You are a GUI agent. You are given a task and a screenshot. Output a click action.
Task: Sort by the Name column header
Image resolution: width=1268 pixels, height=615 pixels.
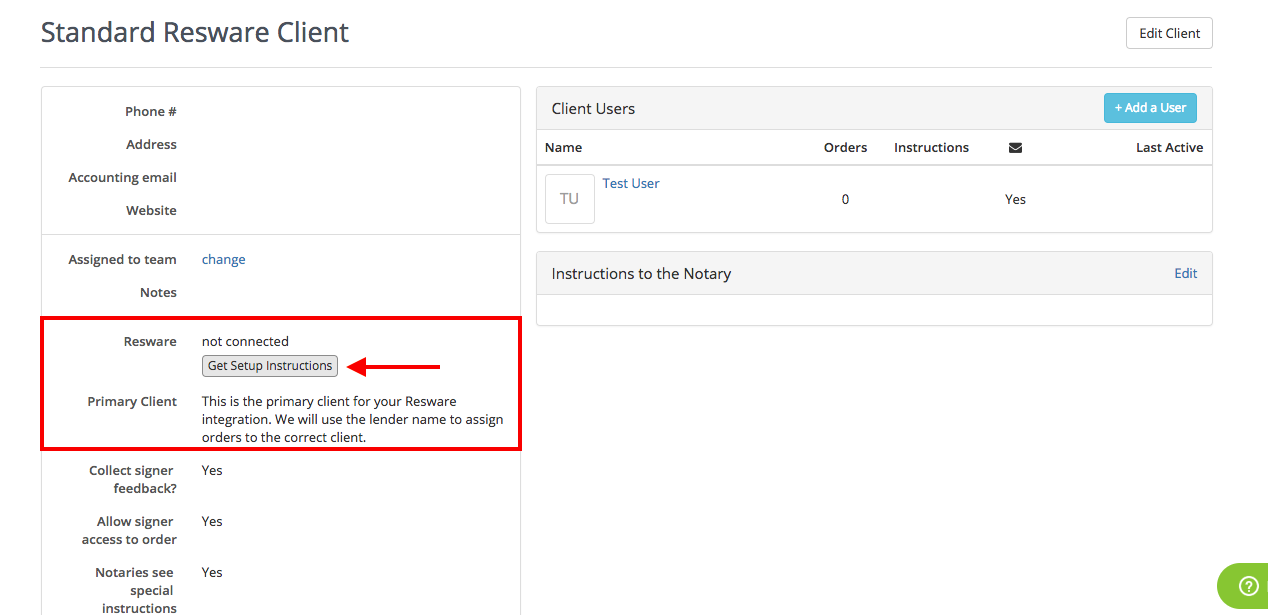563,147
